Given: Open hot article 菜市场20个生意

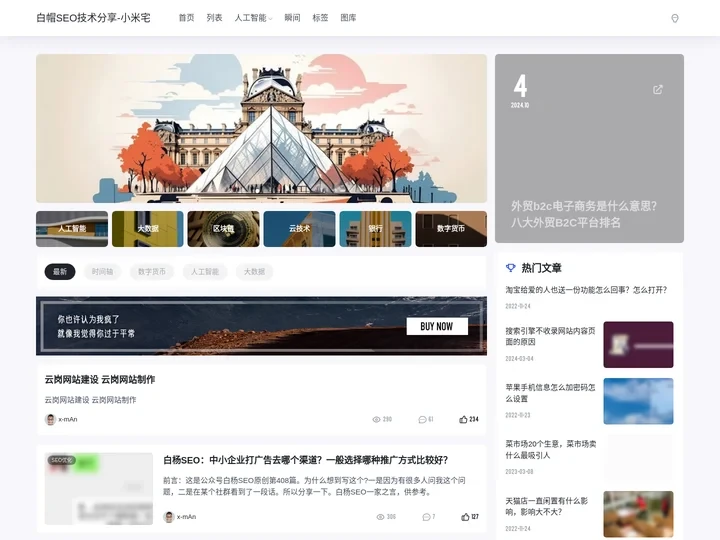Looking at the screenshot, I should (x=551, y=450).
